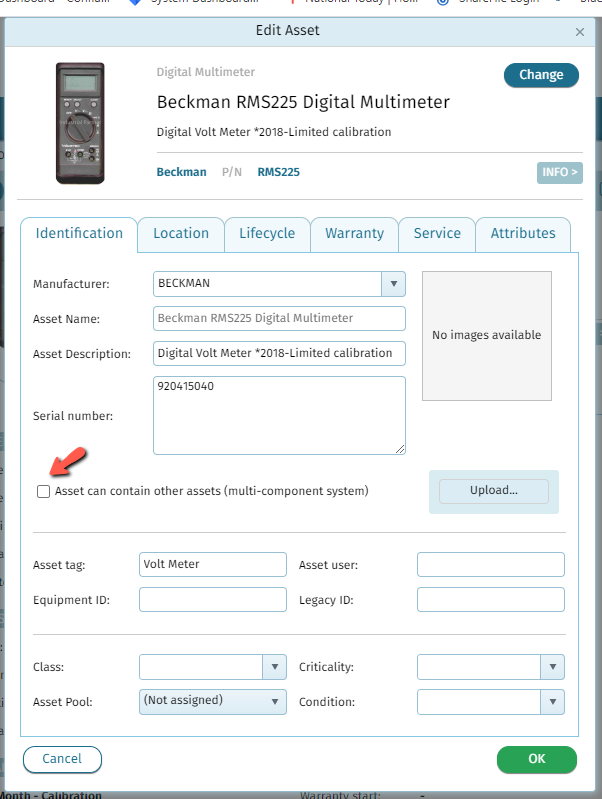This screenshot has height=799, width=602.
Task: Click the Serial number text area
Action: tap(279, 415)
